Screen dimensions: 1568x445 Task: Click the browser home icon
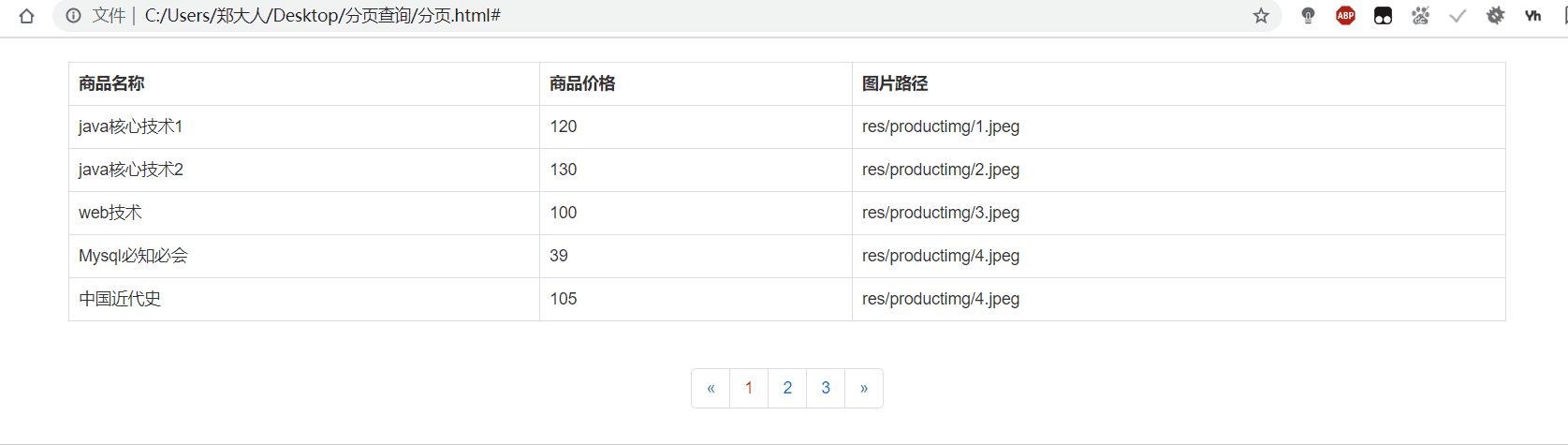26,16
